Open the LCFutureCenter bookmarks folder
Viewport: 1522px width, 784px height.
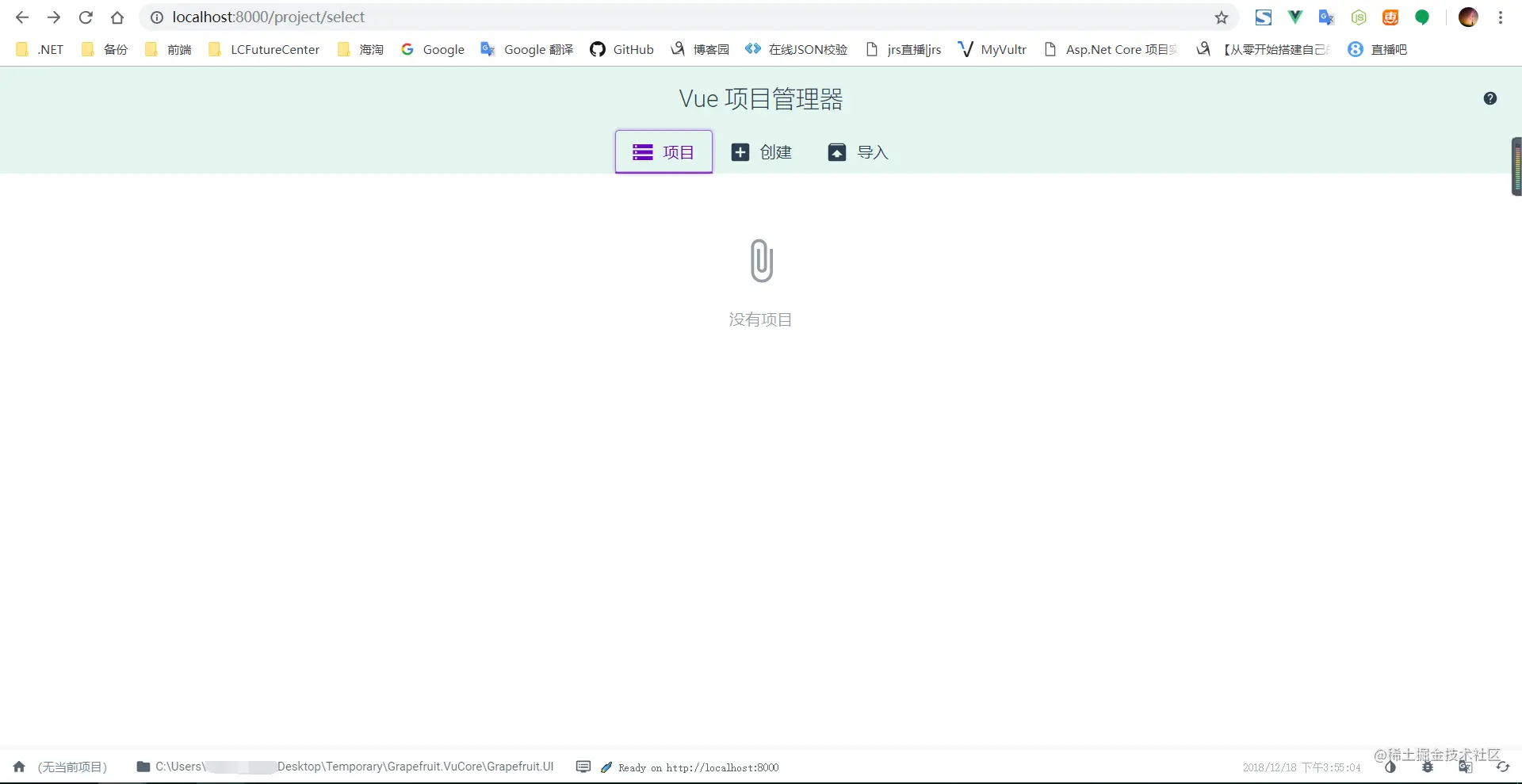pyautogui.click(x=263, y=49)
